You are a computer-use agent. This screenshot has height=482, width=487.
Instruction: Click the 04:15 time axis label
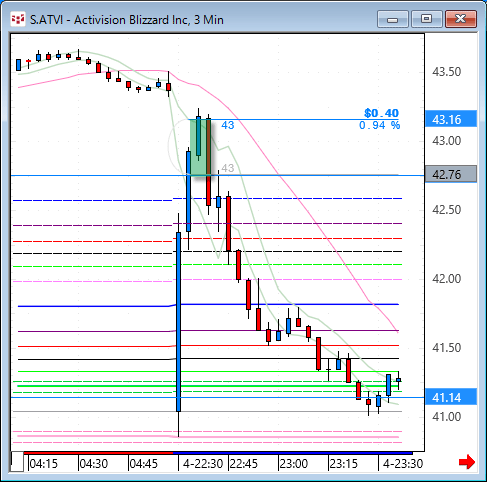pyautogui.click(x=43, y=464)
